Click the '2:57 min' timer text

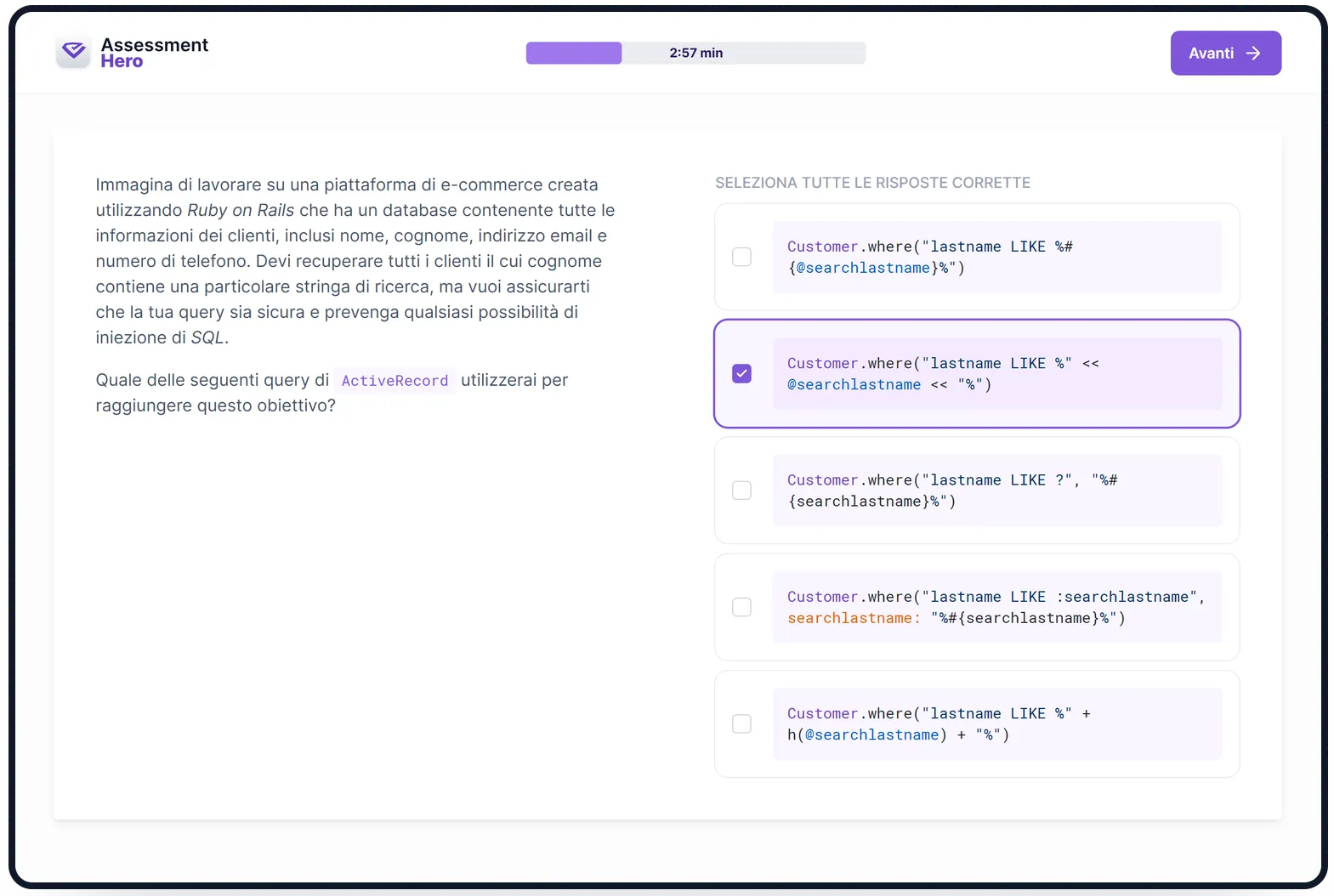coord(695,53)
